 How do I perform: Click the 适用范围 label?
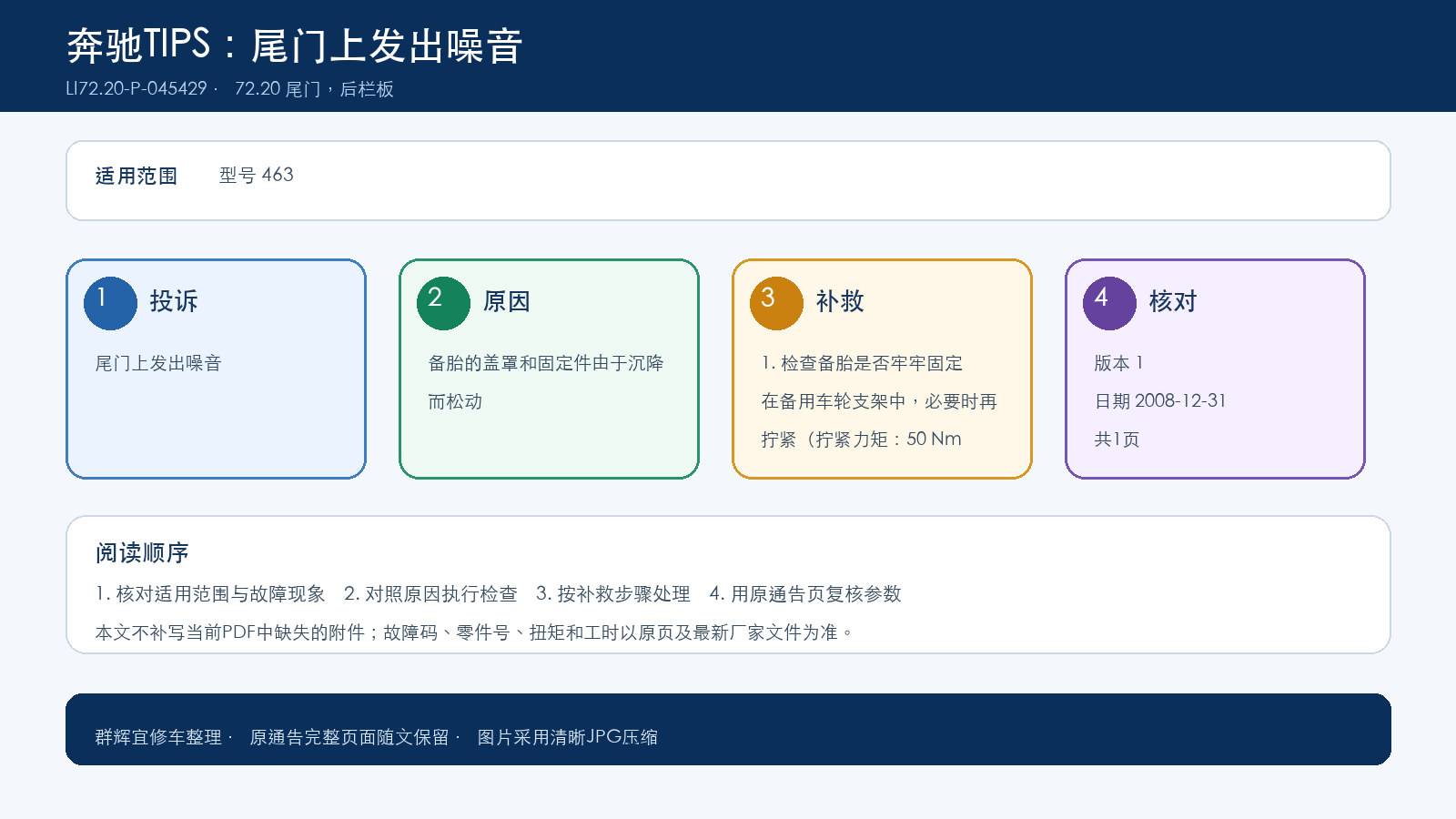(x=136, y=176)
